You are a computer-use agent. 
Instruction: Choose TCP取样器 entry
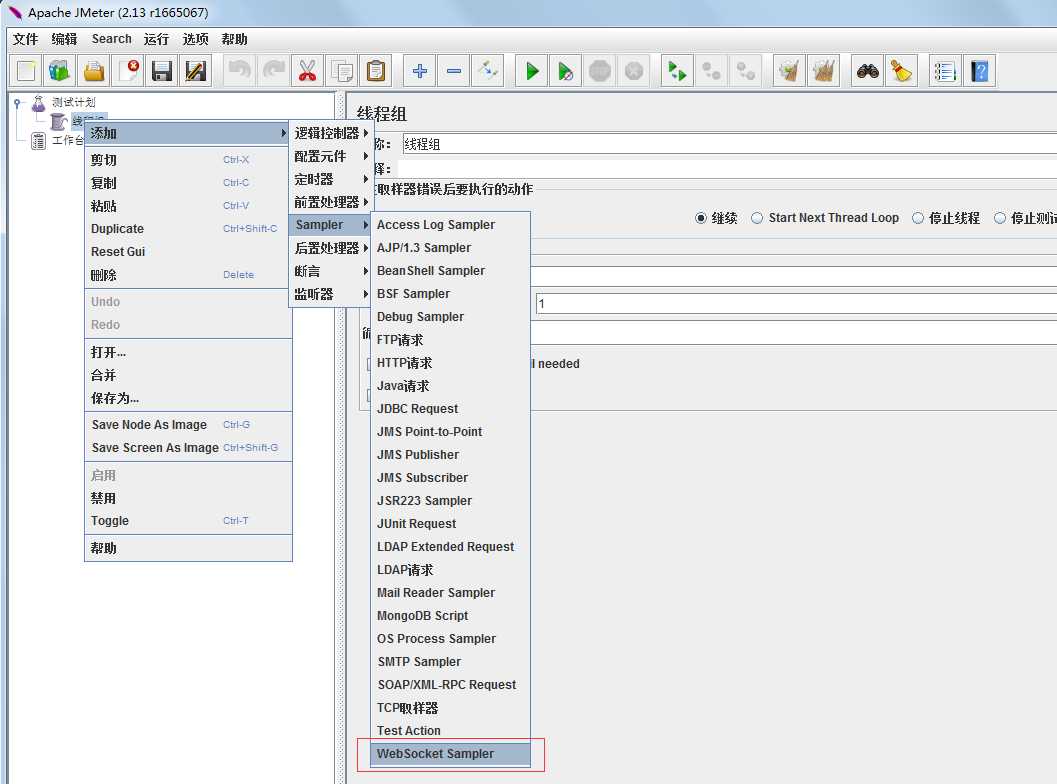[450, 708]
